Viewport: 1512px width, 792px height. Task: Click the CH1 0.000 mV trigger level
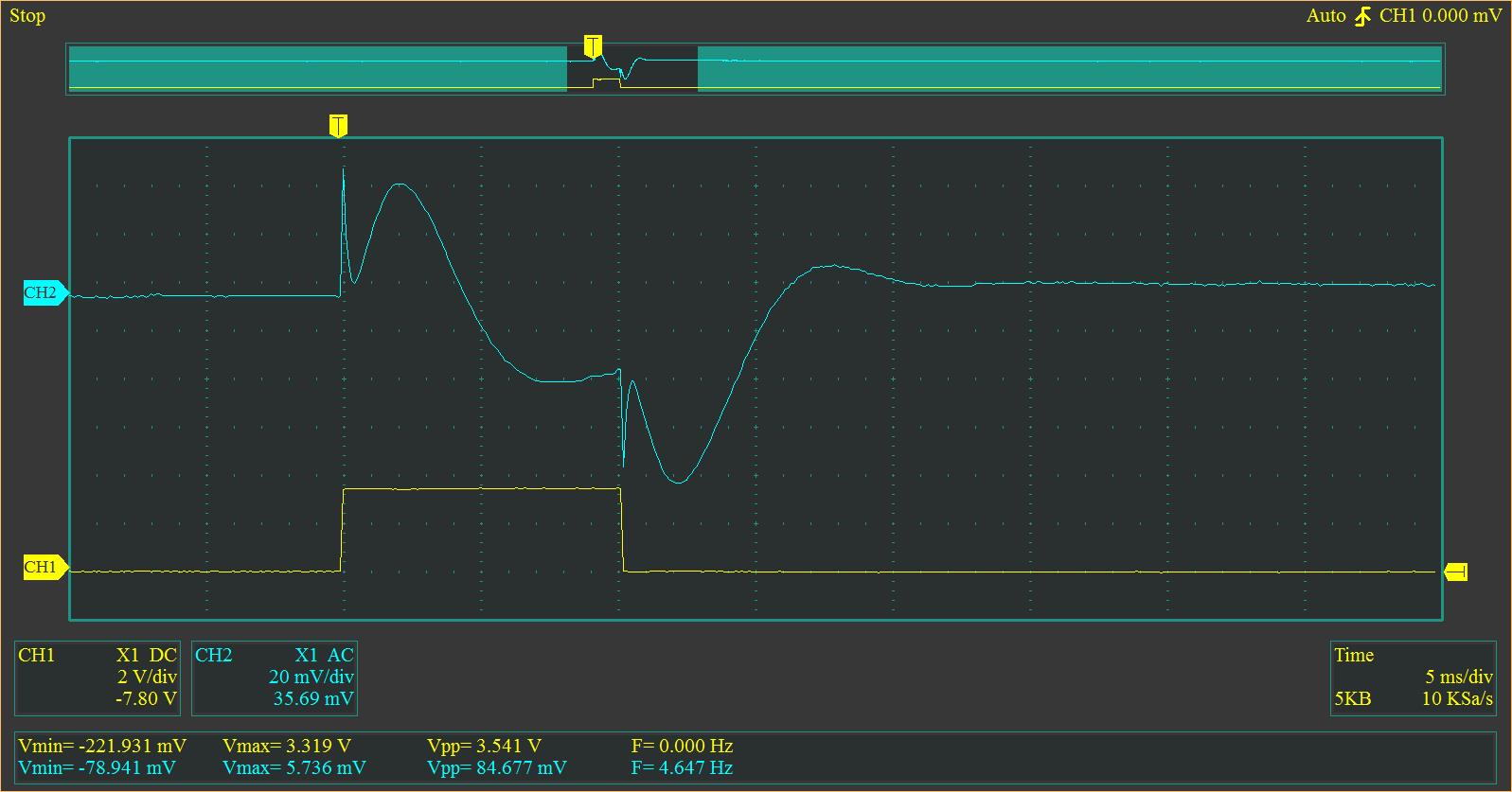(x=1440, y=16)
